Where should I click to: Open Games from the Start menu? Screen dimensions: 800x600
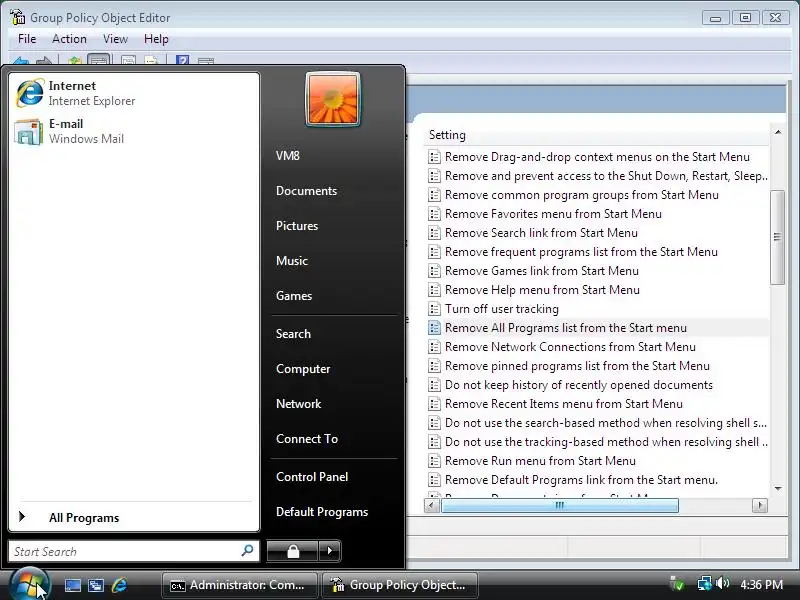click(294, 296)
